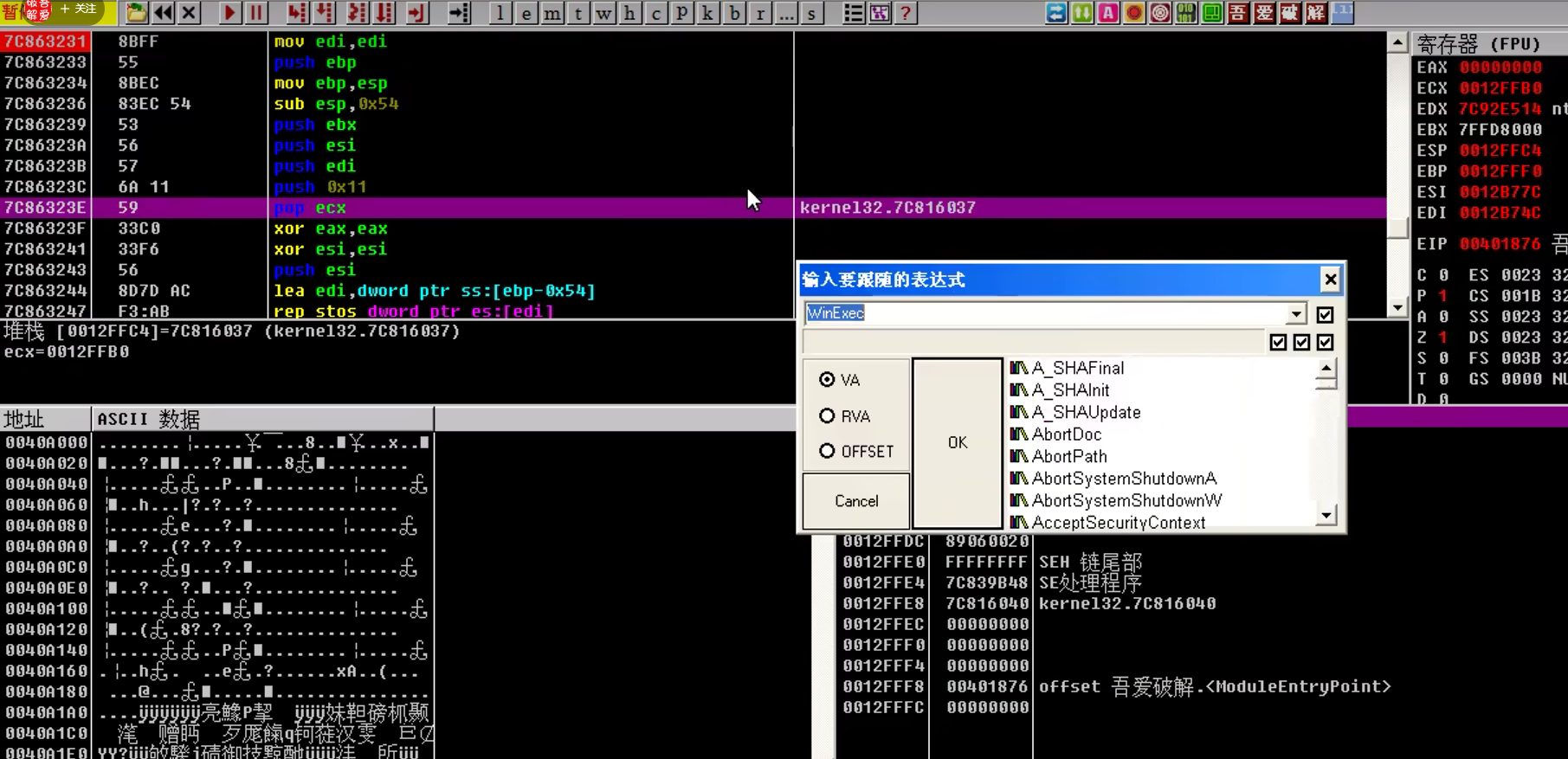
Task: Toggle checkbox beside the expression combo box
Action: [1325, 314]
